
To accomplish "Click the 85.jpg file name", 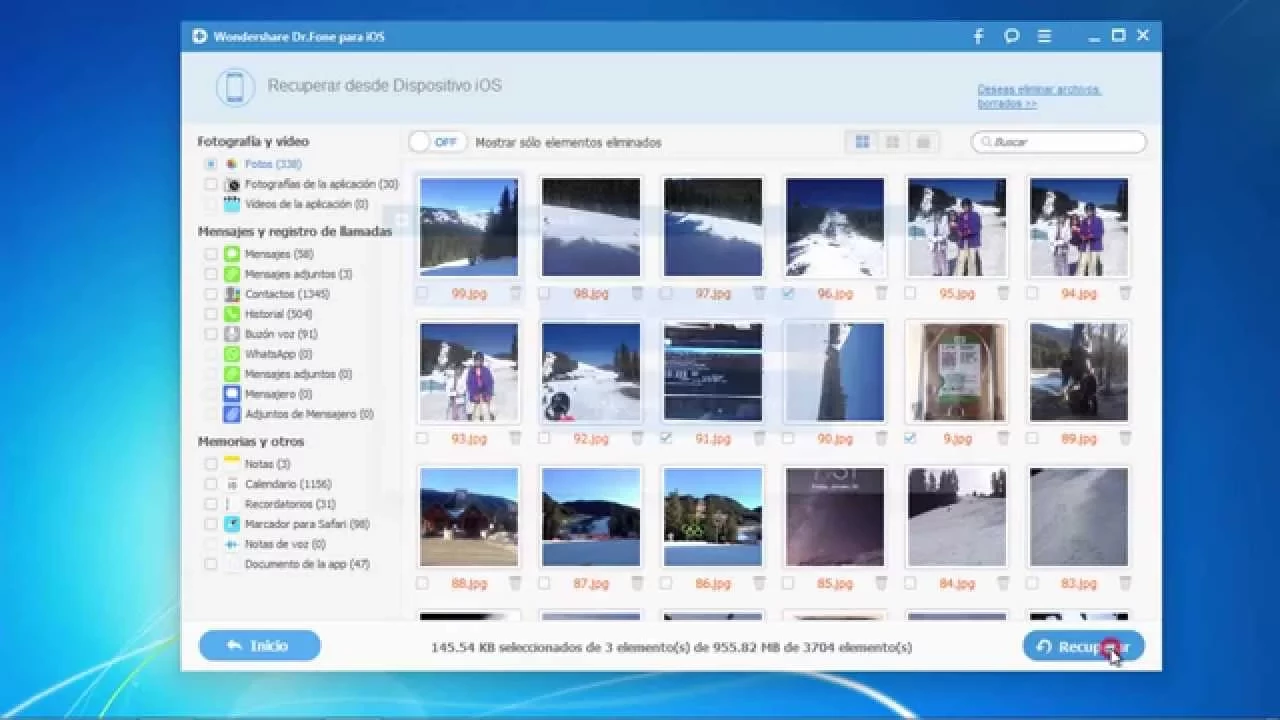I will [x=836, y=583].
